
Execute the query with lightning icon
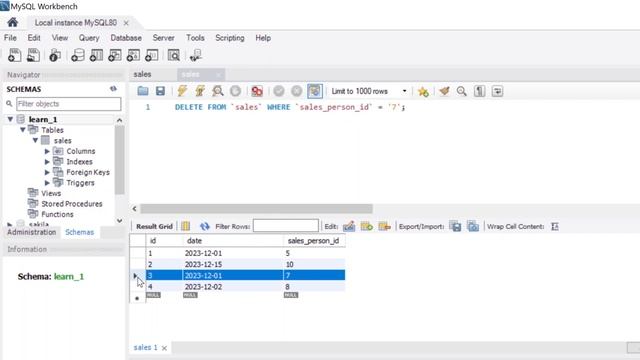[182, 91]
